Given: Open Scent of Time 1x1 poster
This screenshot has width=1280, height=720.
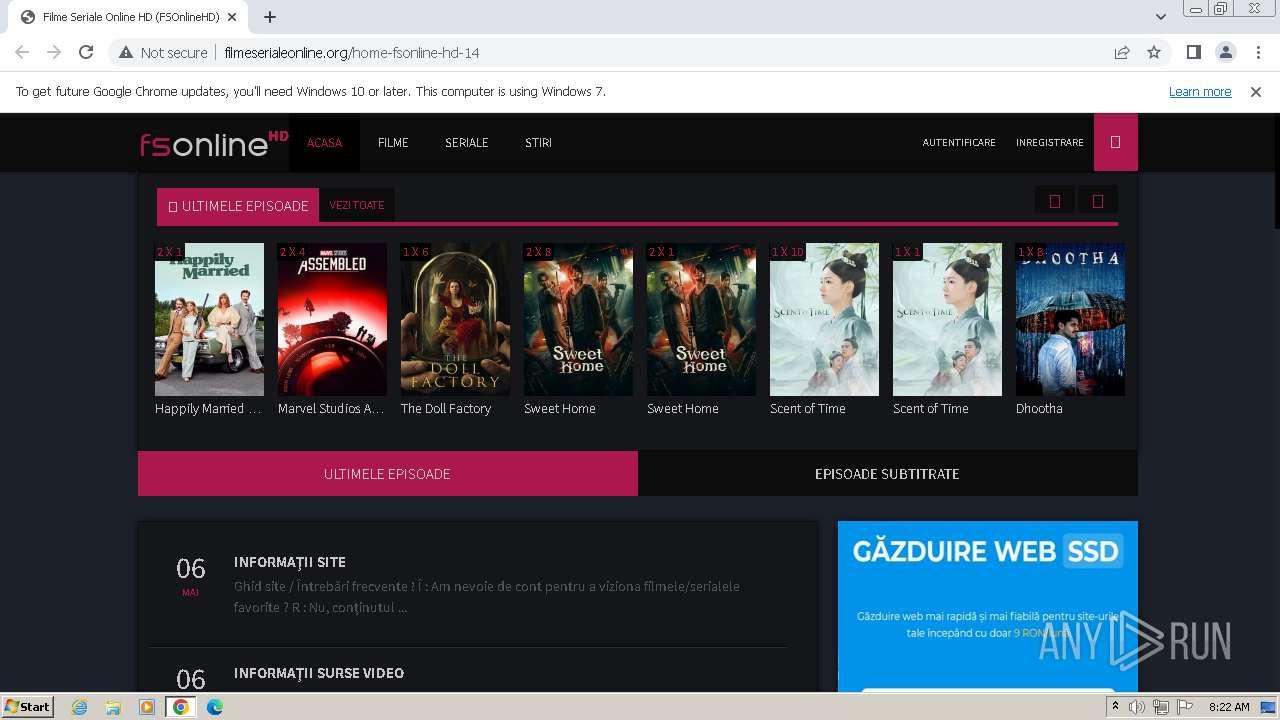Looking at the screenshot, I should click(947, 319).
